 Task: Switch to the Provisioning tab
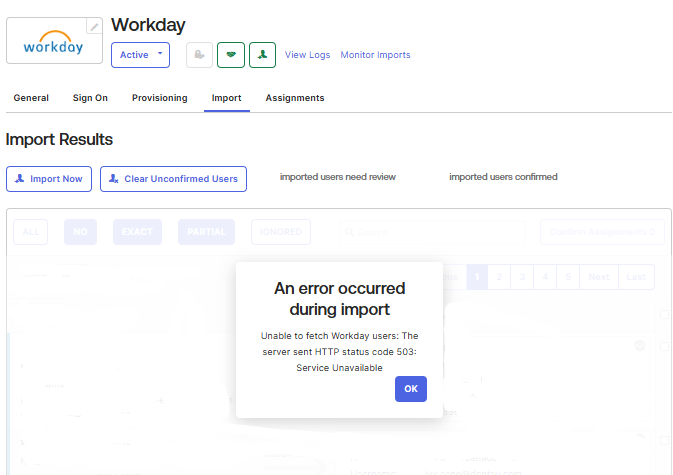[160, 98]
